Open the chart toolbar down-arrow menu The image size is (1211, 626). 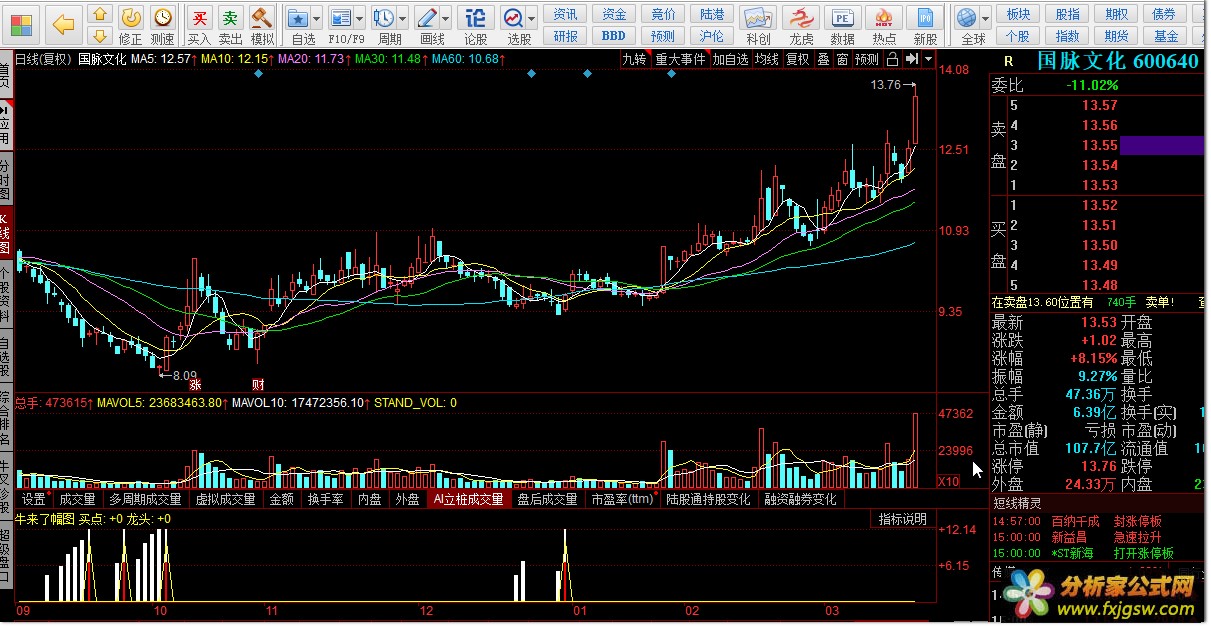(928, 59)
